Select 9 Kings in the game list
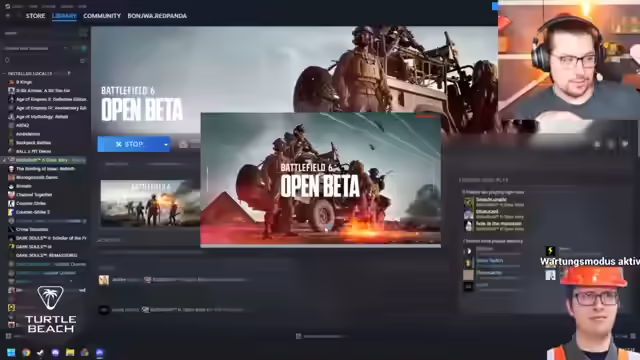The height and width of the screenshot is (360, 640). [24, 82]
